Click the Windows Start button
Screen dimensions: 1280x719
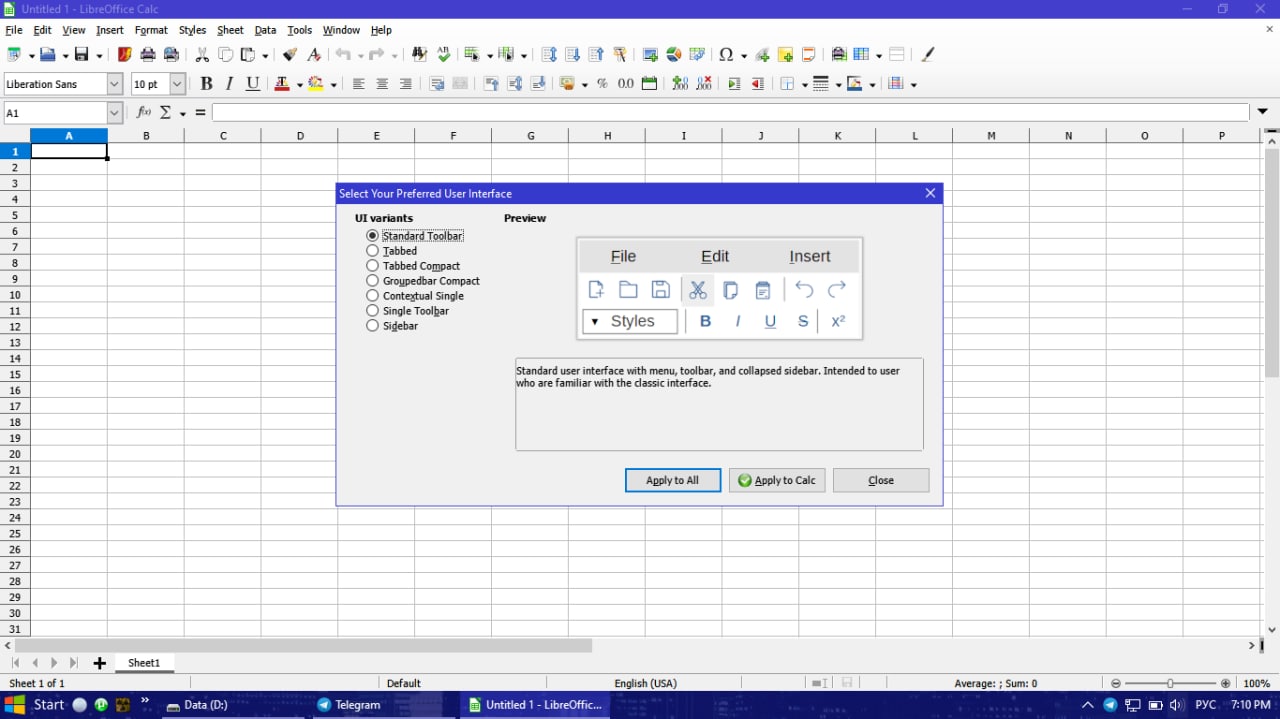[35, 705]
